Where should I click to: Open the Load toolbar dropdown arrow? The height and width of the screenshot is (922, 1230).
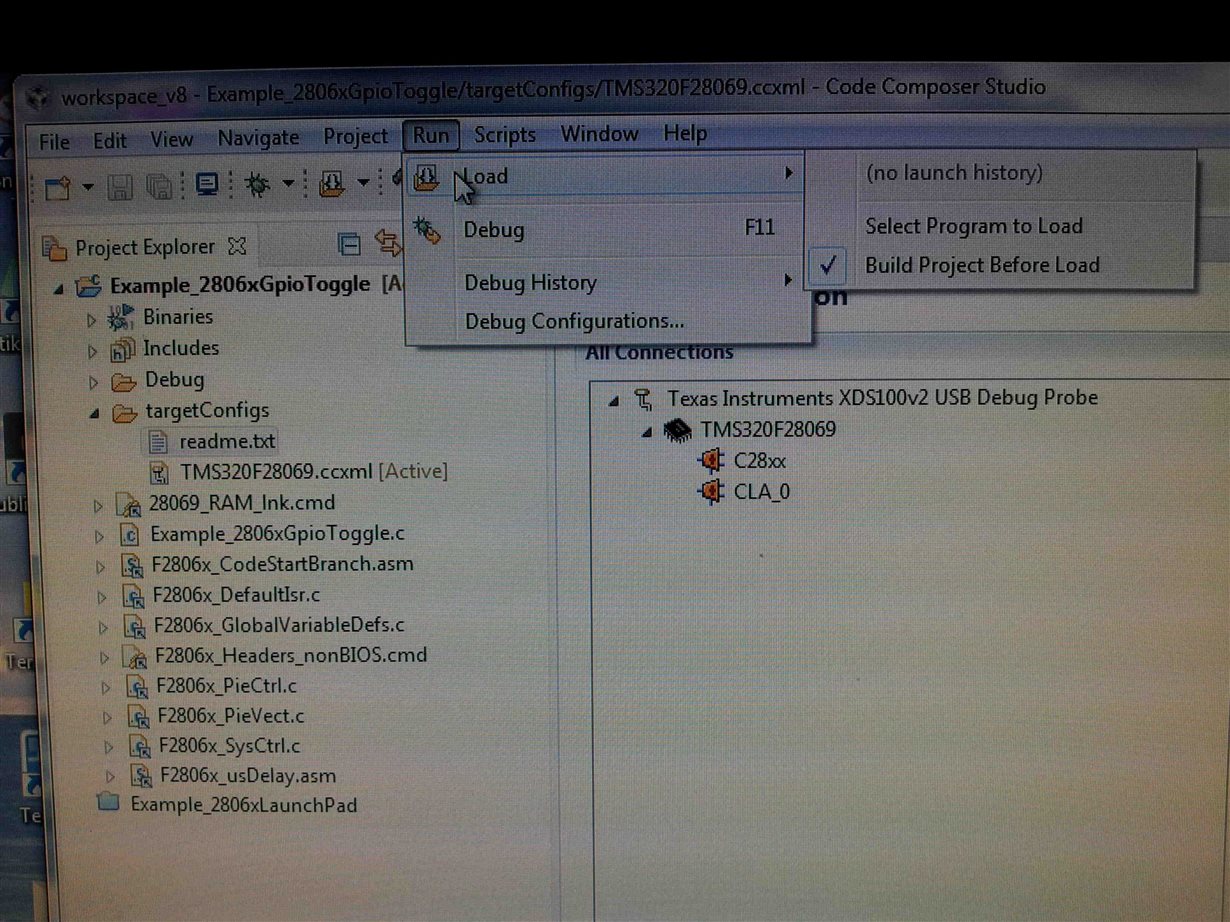click(363, 182)
